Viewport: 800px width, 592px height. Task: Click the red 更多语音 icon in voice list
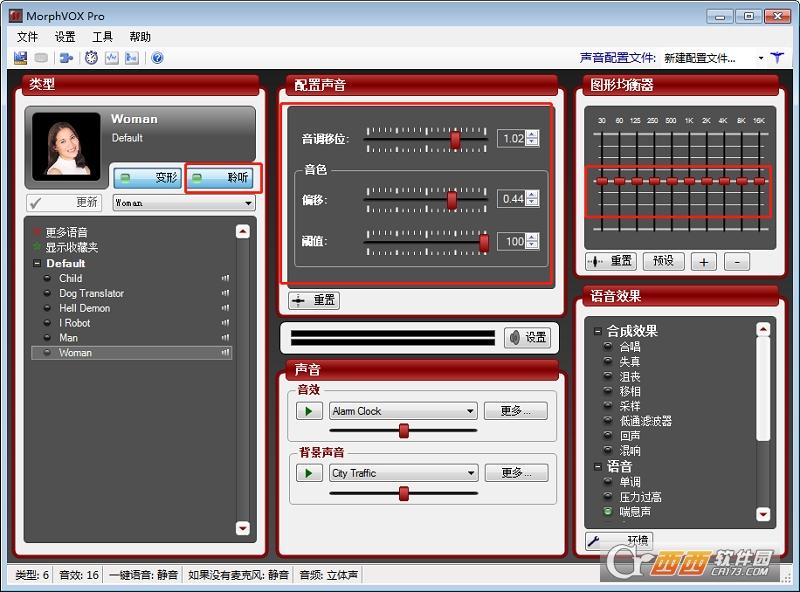[37, 232]
